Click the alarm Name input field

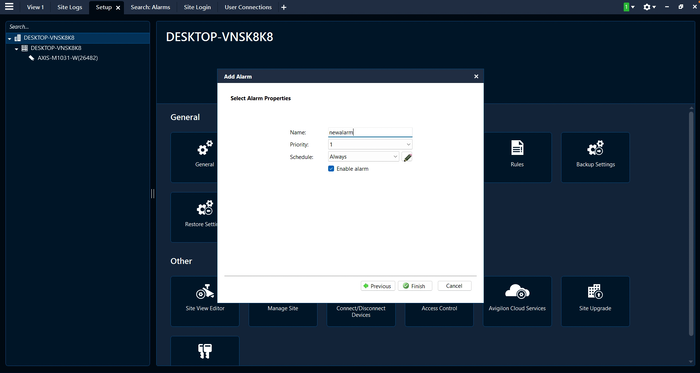(x=370, y=133)
